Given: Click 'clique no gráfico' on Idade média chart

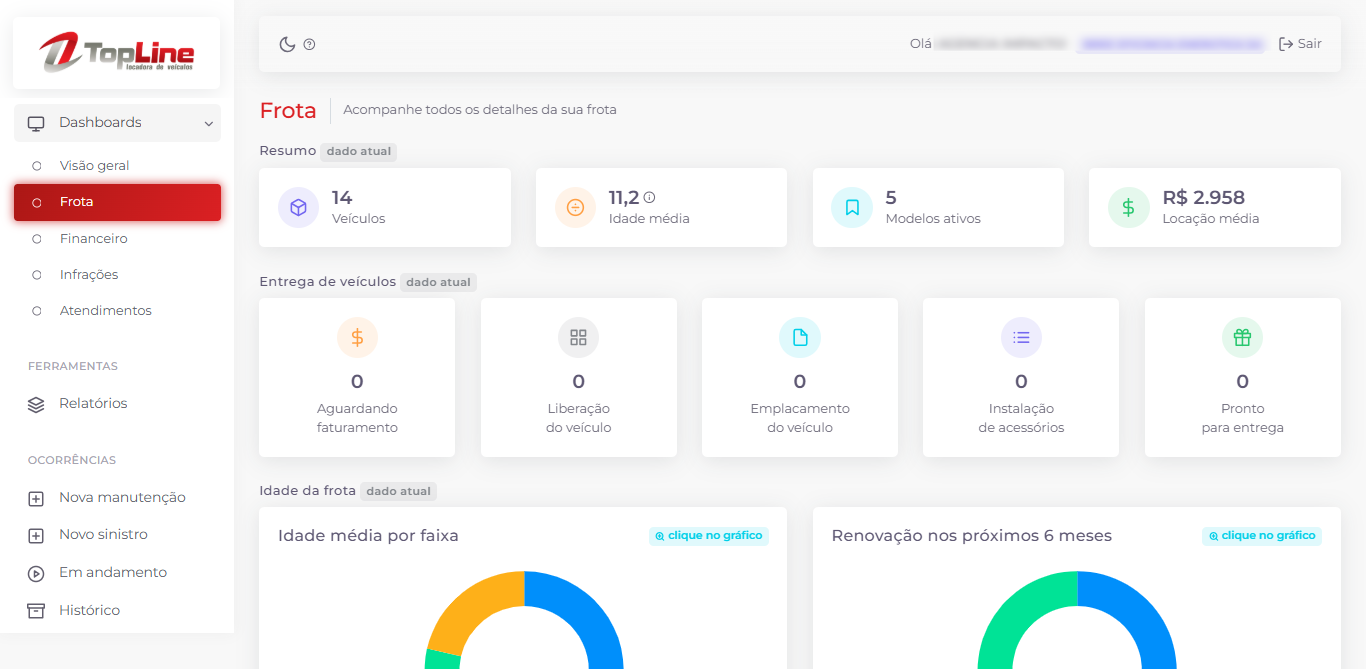Looking at the screenshot, I should pyautogui.click(x=709, y=536).
